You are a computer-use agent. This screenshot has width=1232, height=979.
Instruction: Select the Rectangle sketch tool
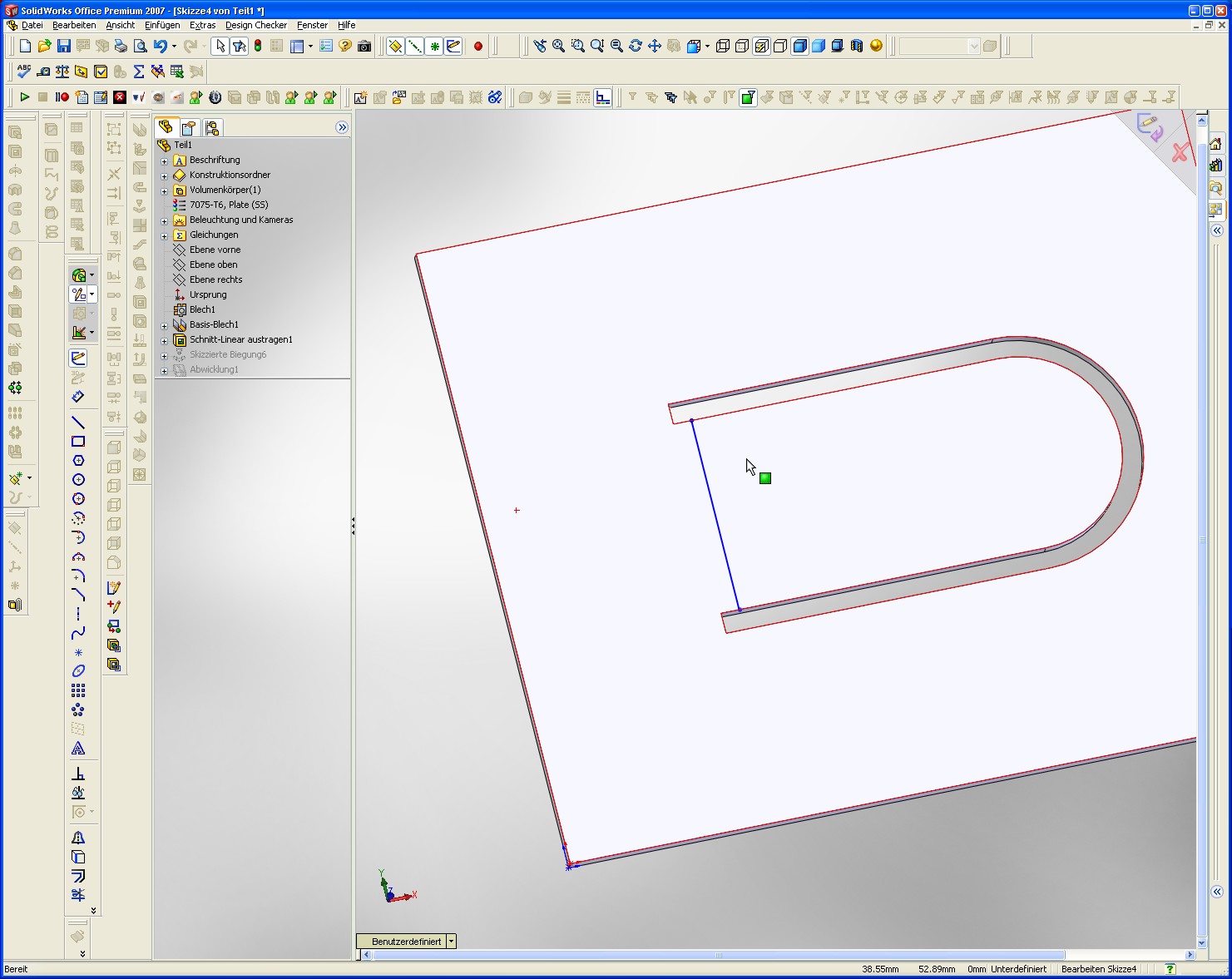click(78, 442)
